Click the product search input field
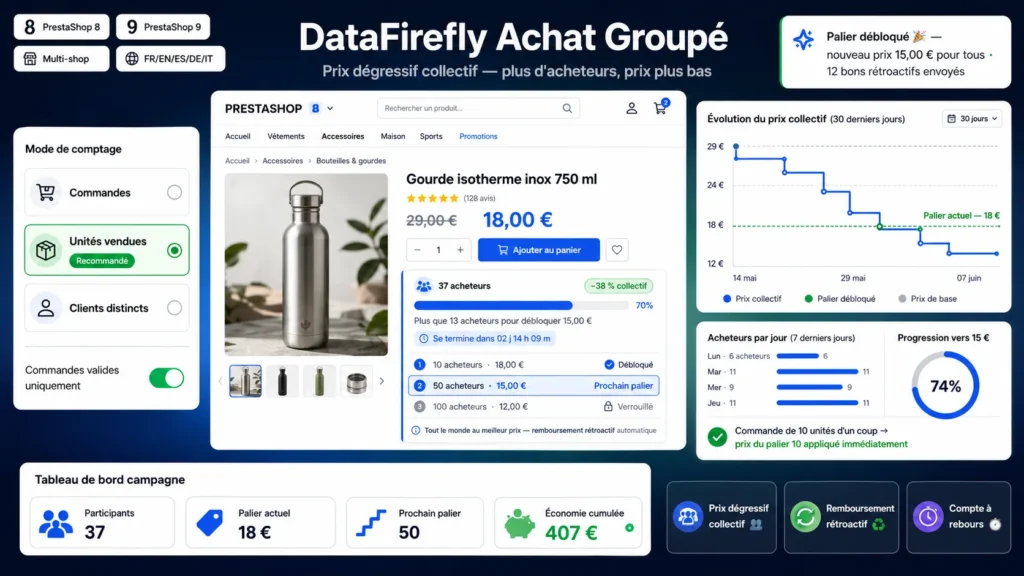 point(478,108)
